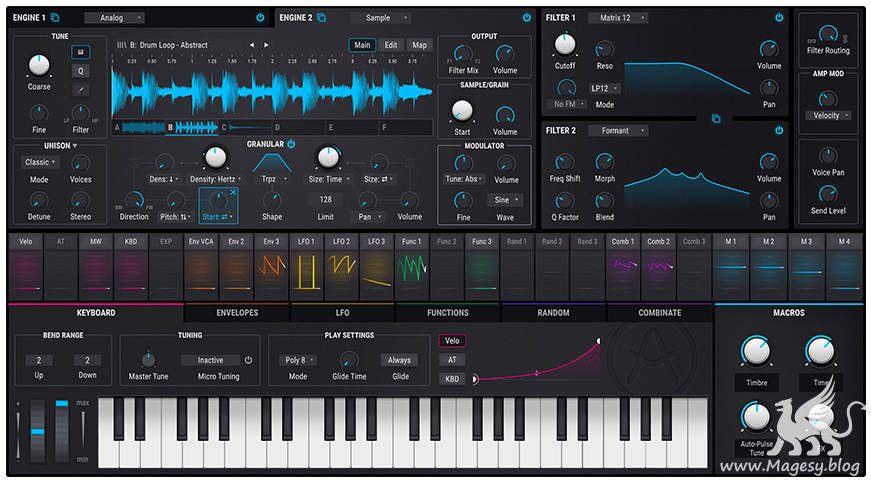Select the Keyboard tab
Viewport: 871px width, 482px height.
coord(96,313)
